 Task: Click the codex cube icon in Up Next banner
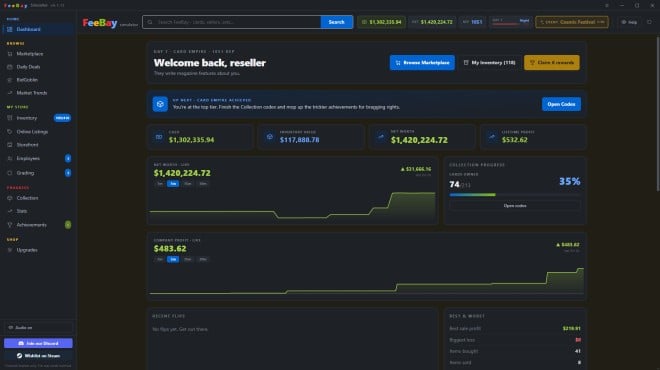tap(160, 104)
